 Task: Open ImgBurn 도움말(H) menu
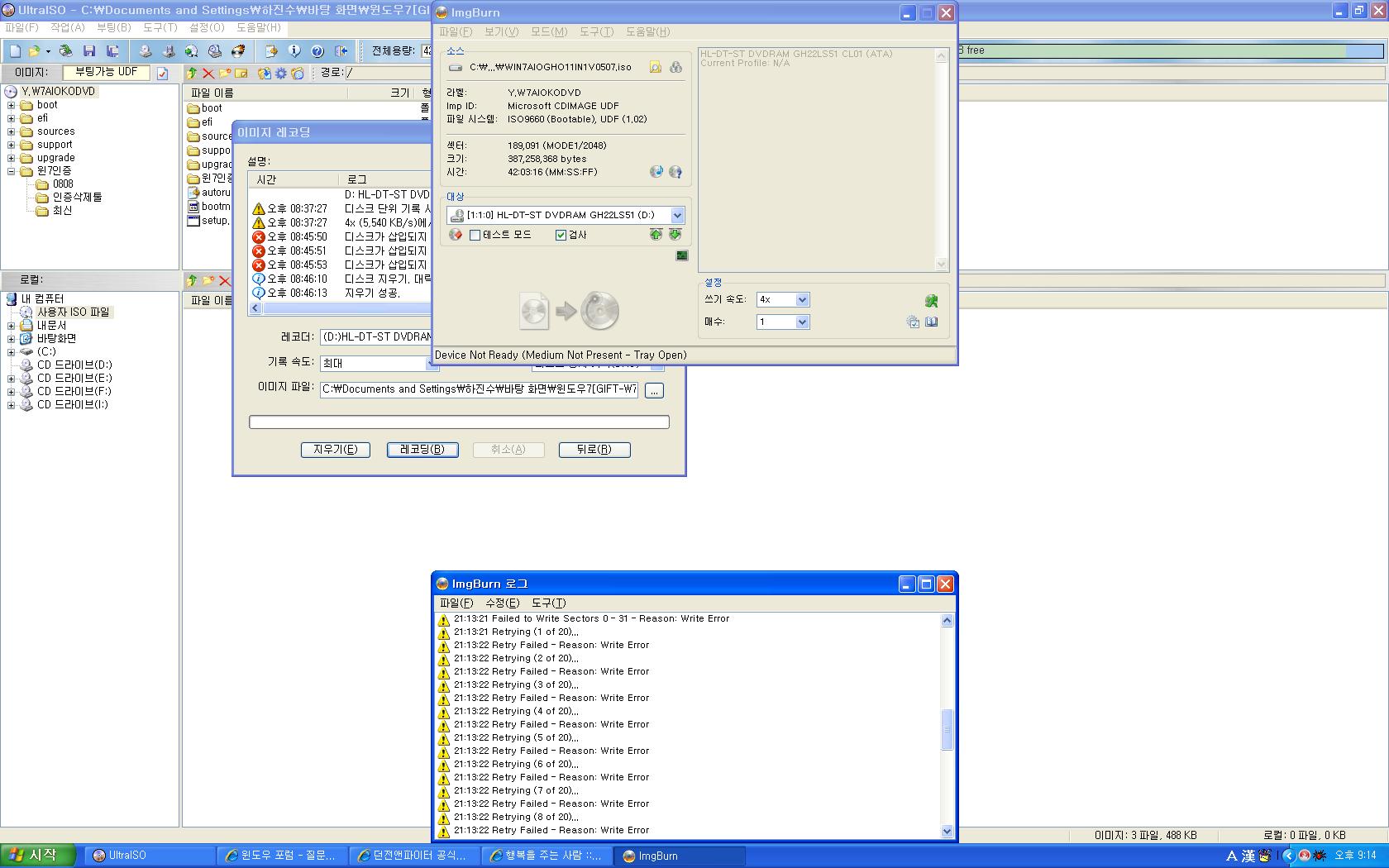pyautogui.click(x=647, y=31)
